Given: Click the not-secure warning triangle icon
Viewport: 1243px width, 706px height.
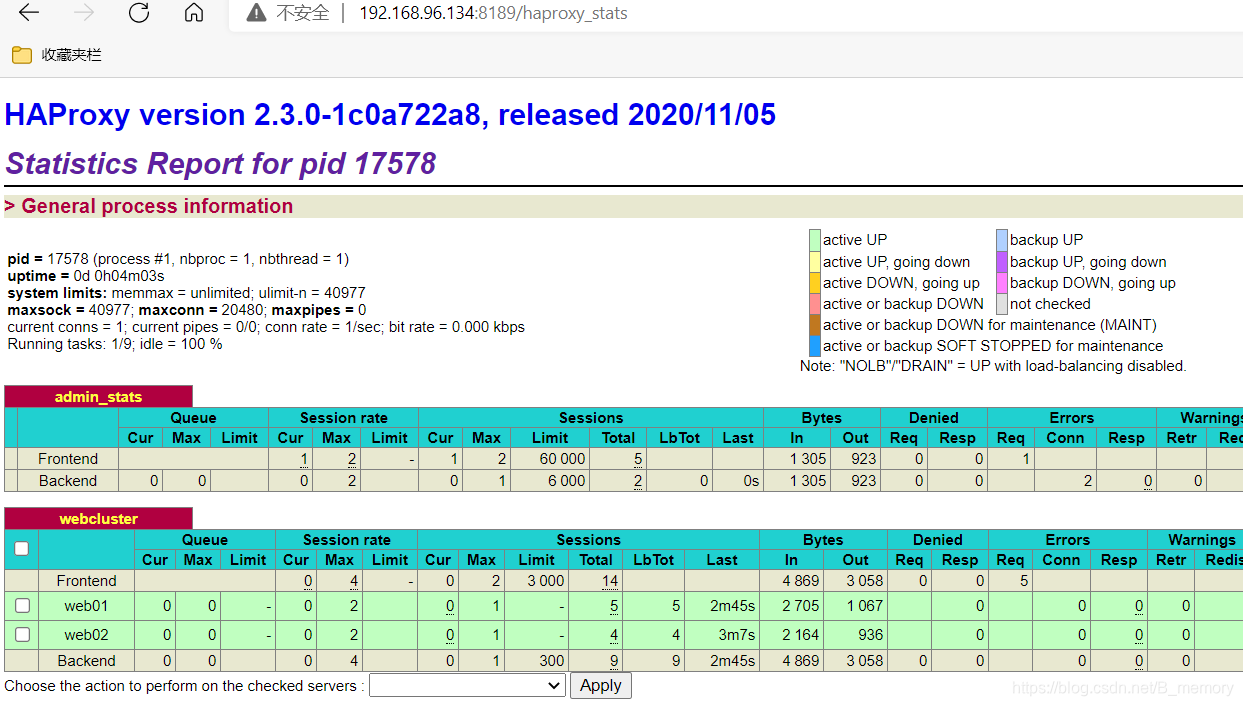Looking at the screenshot, I should (257, 13).
